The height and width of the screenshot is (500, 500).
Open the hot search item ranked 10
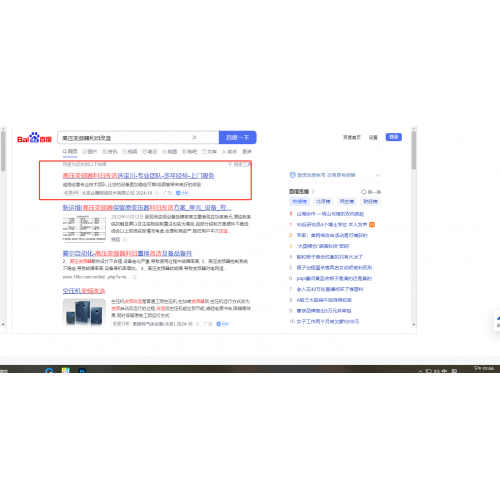pyautogui.click(x=328, y=321)
